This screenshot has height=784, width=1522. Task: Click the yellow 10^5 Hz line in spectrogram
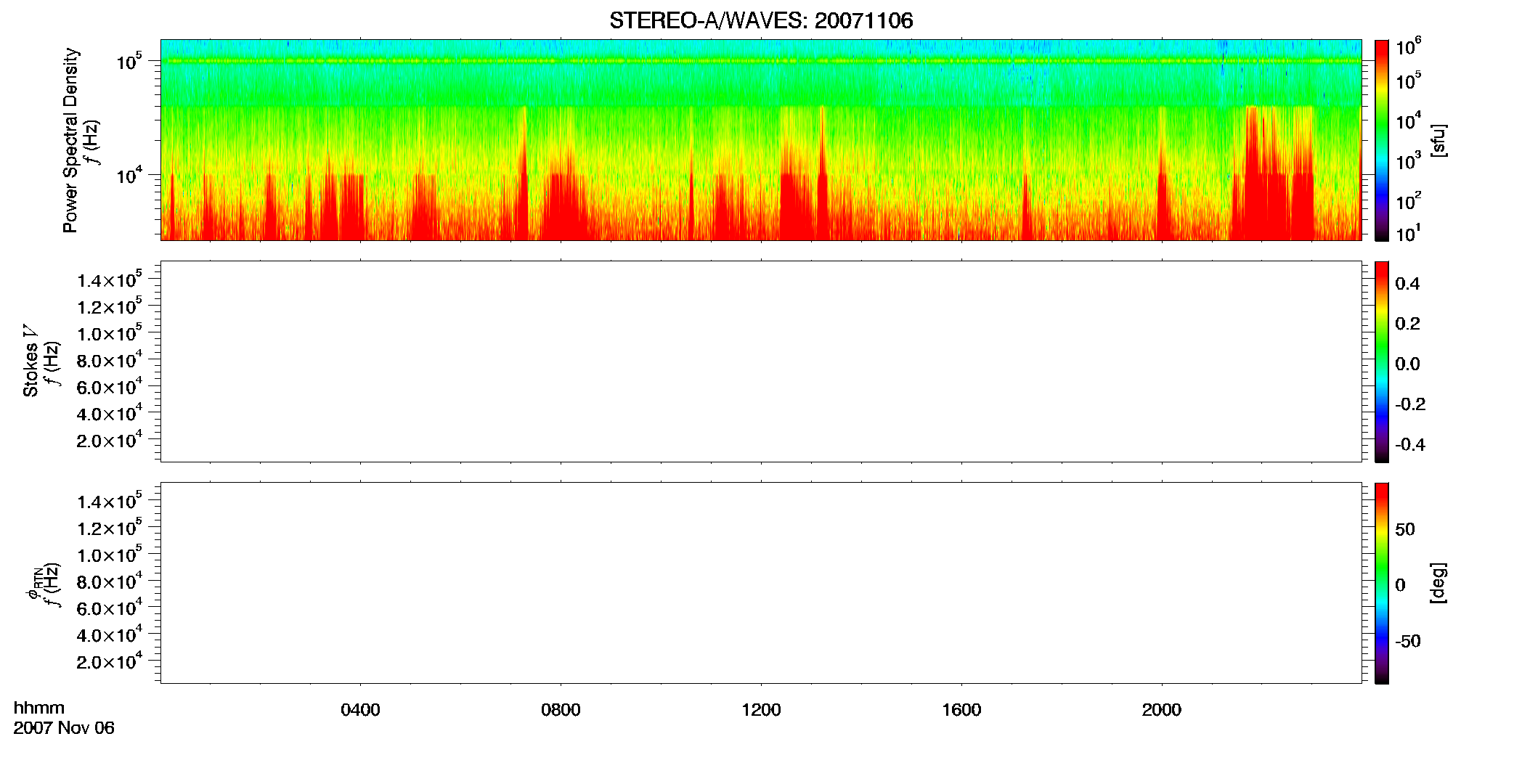pos(761,61)
